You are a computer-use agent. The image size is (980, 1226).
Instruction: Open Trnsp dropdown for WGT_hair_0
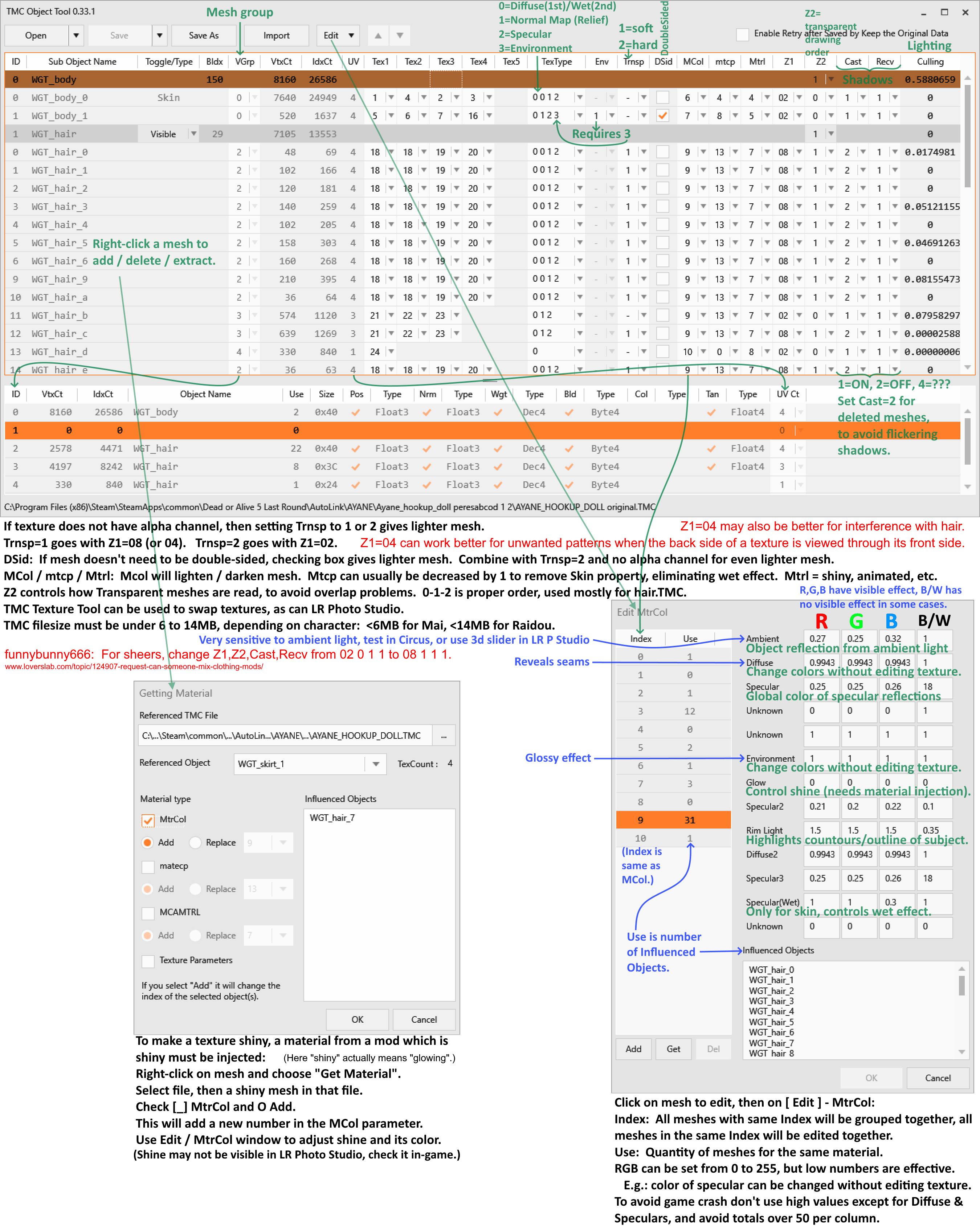point(644,152)
